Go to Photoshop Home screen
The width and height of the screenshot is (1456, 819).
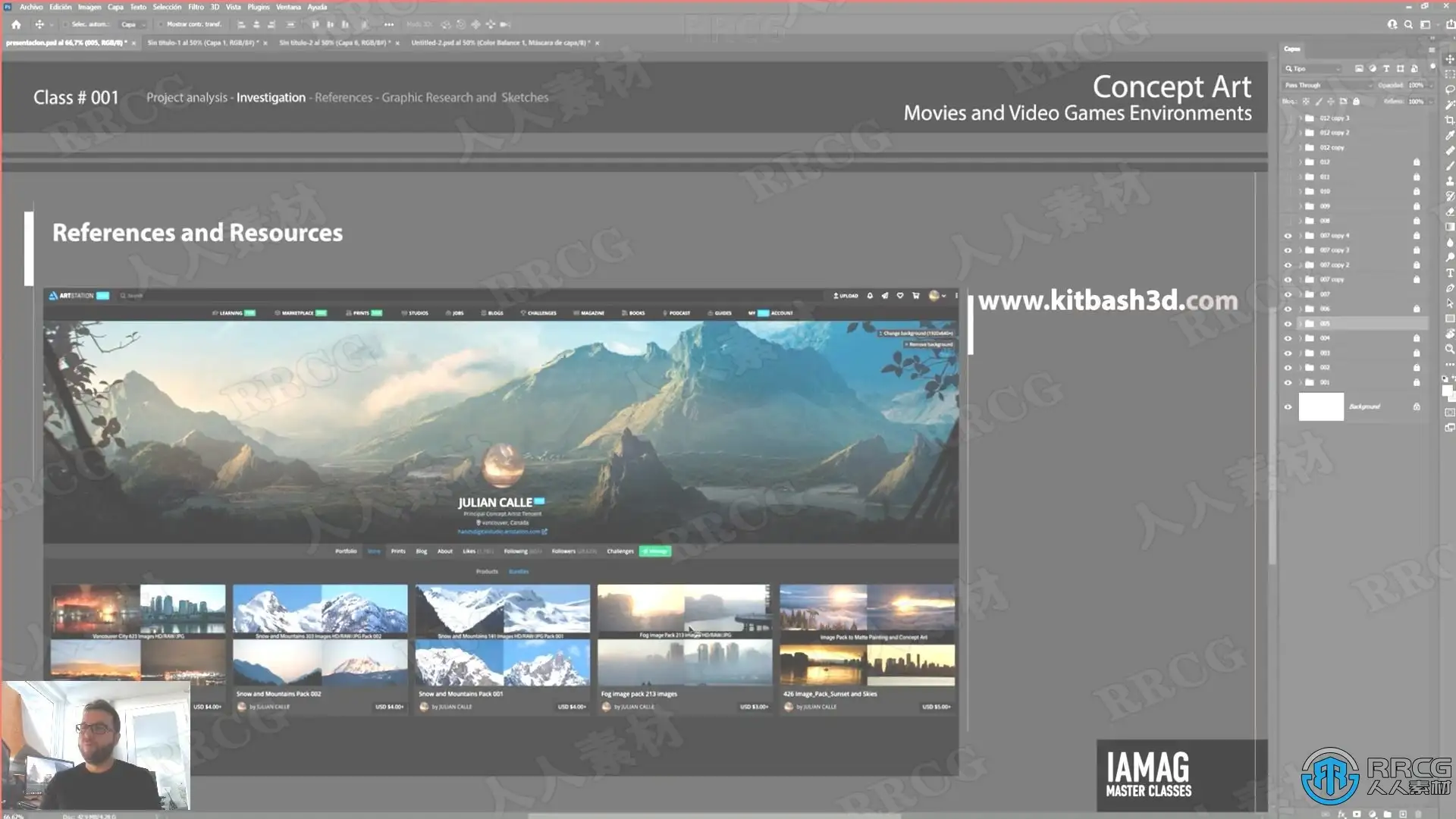(16, 24)
